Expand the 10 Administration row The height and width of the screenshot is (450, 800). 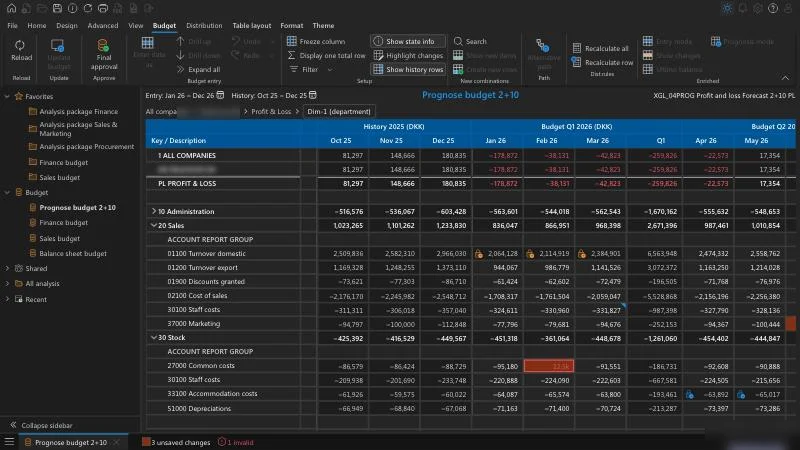point(154,211)
